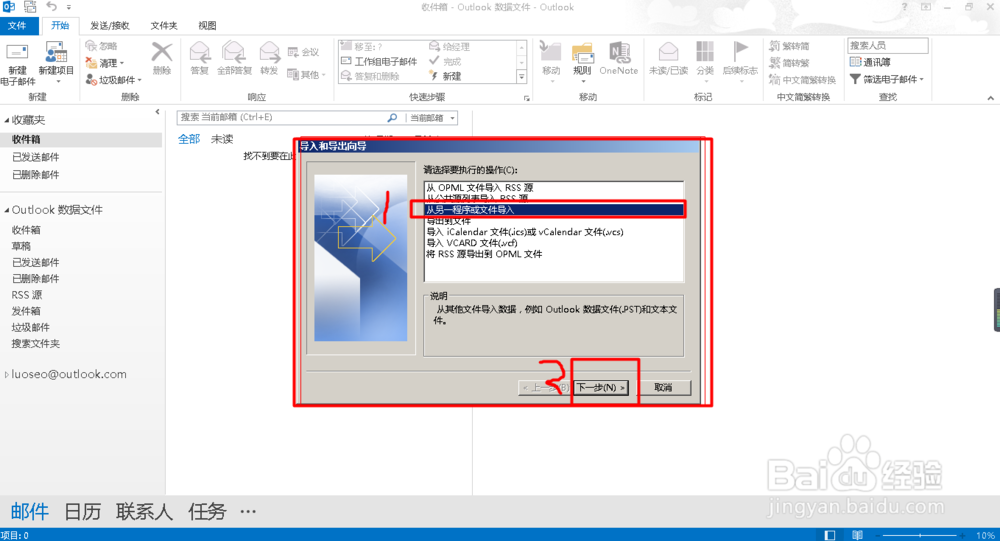The height and width of the screenshot is (541, 1000).
Task: Click the Forward envelope icon
Action: 269,52
